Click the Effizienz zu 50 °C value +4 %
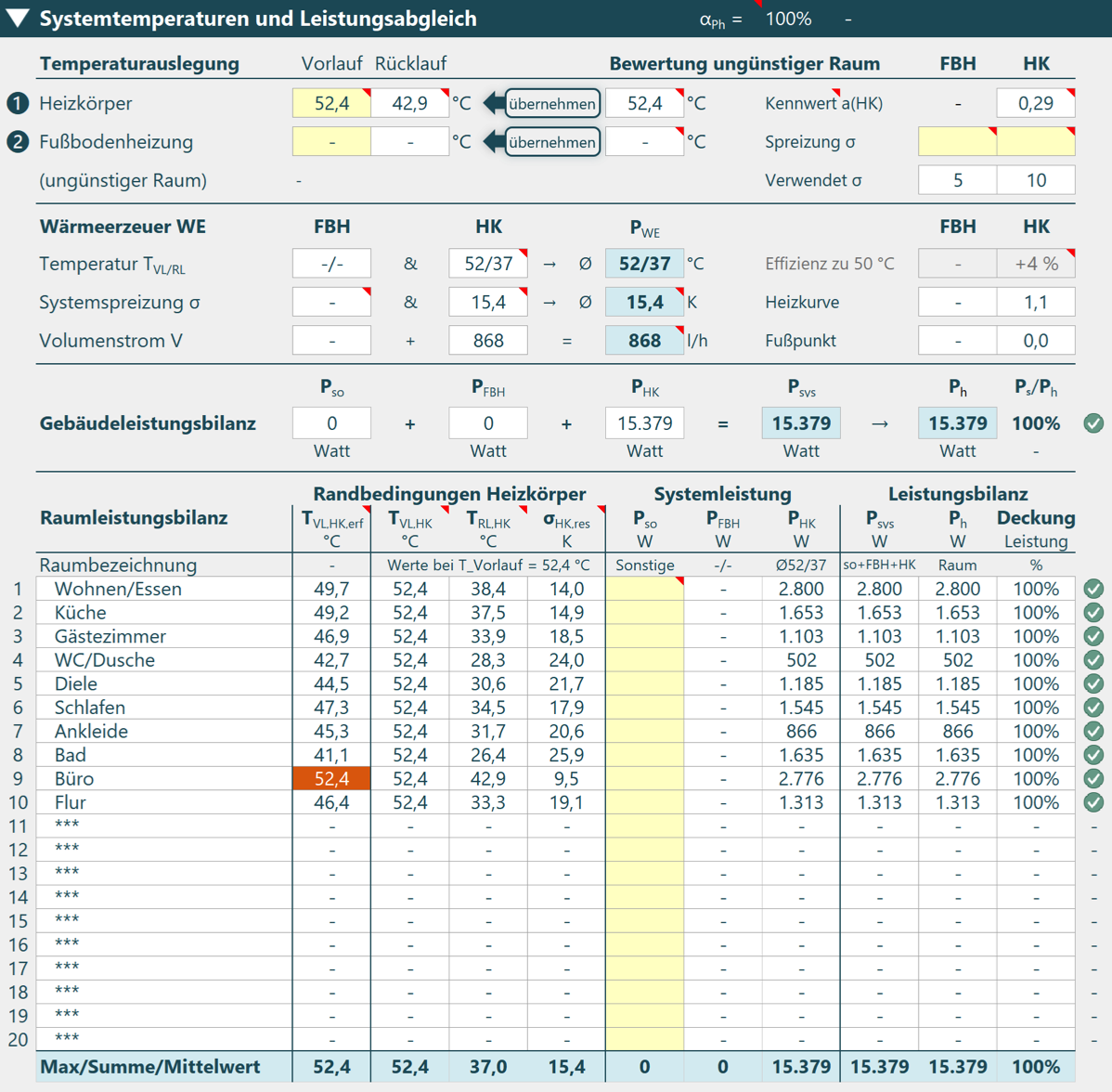 [x=1036, y=264]
